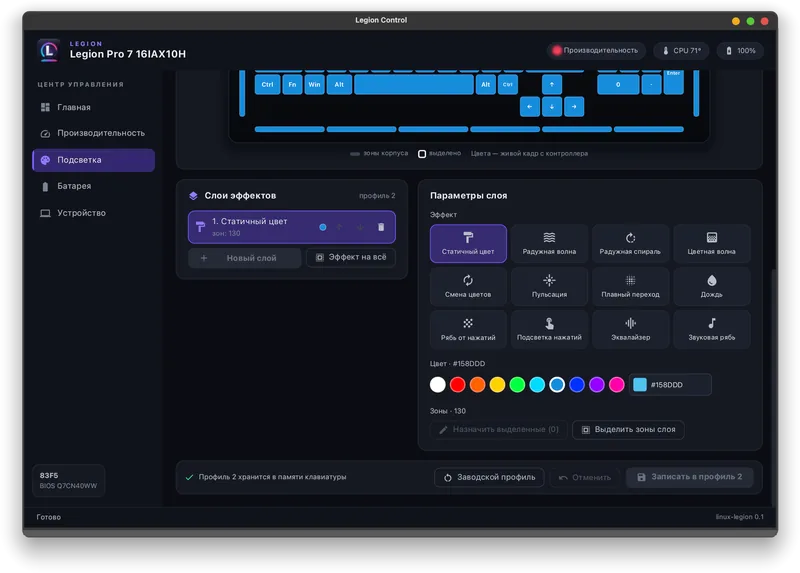Apply the Пульсация effect
Viewport: 800px width, 573px height.
coord(549,286)
